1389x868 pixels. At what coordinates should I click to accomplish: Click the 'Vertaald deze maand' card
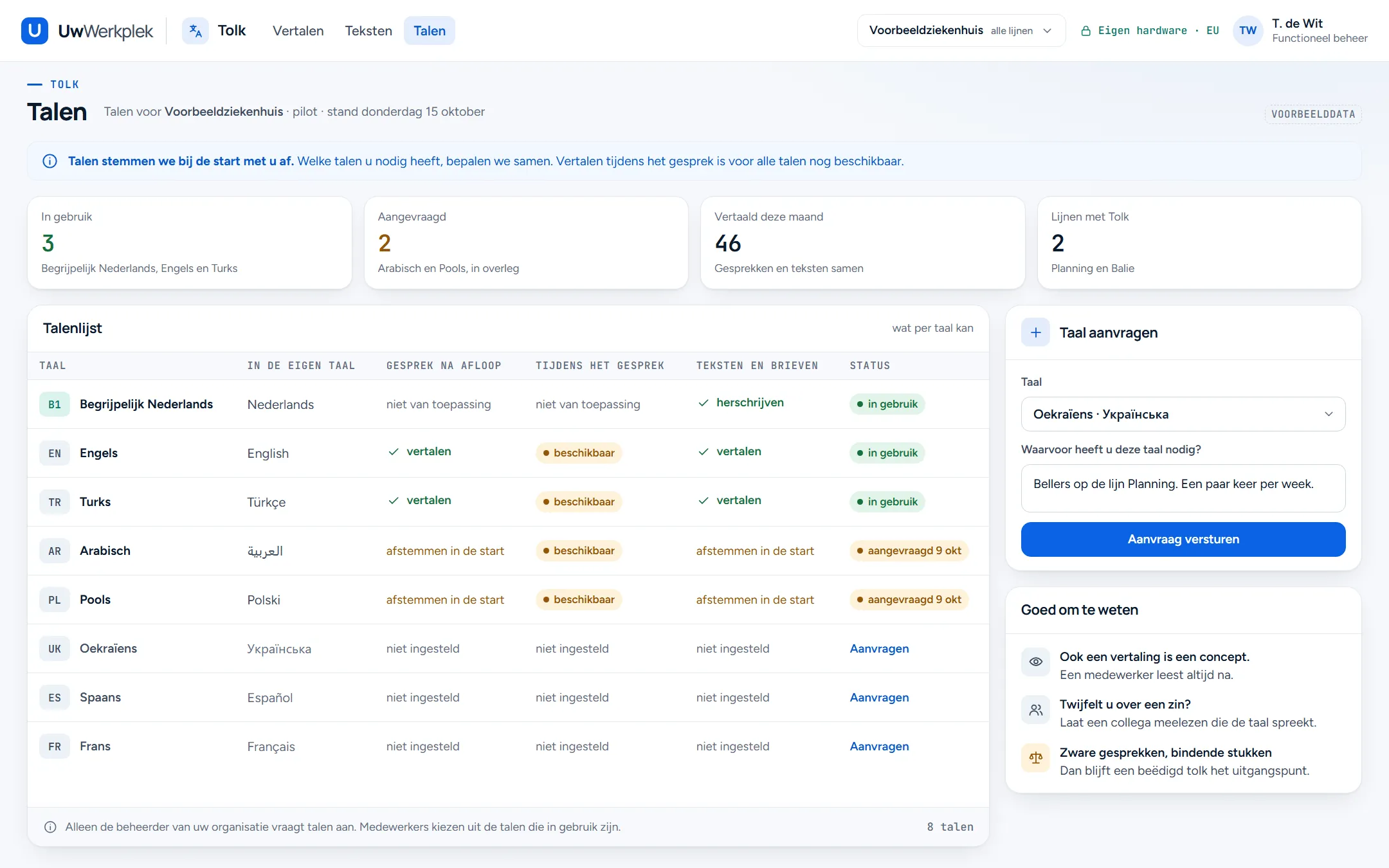862,242
